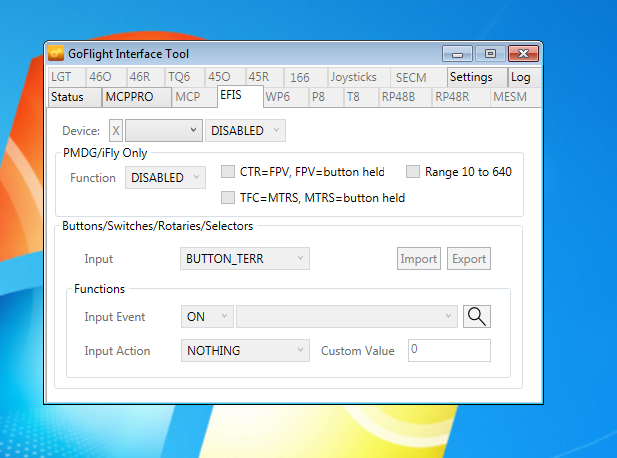Open the PMDG Function DISABLED dropdown
The height and width of the screenshot is (458, 617).
(x=165, y=178)
